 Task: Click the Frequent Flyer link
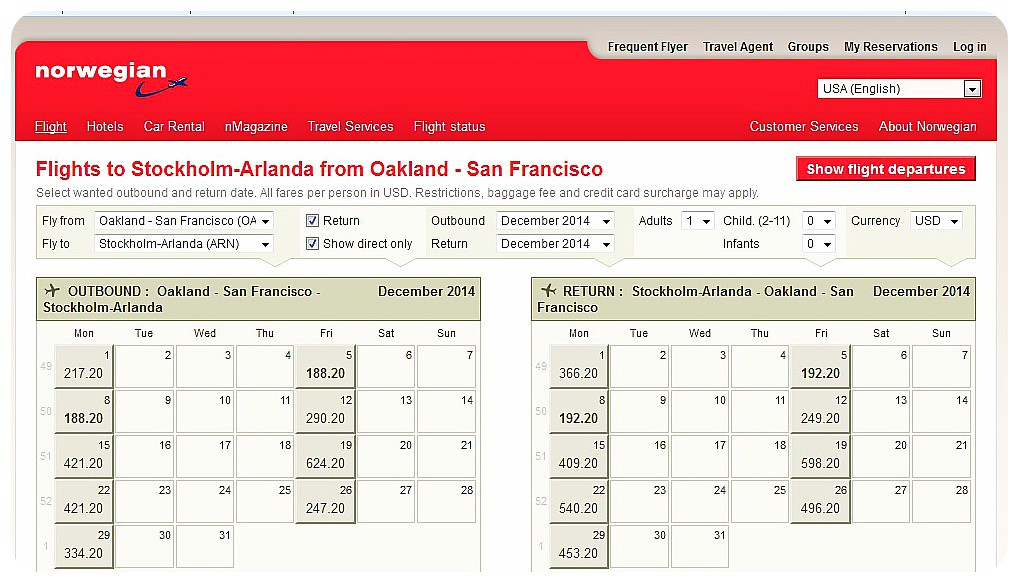click(x=646, y=46)
